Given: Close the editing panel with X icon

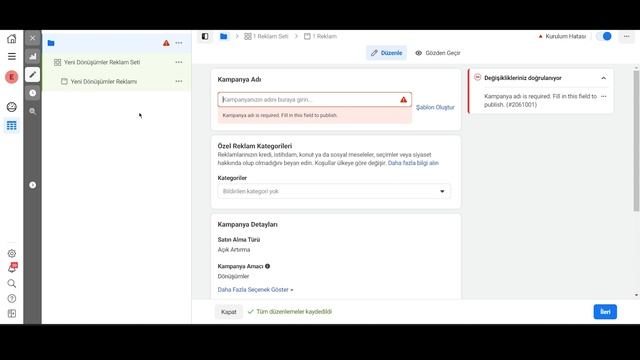Looking at the screenshot, I should 33,38.
